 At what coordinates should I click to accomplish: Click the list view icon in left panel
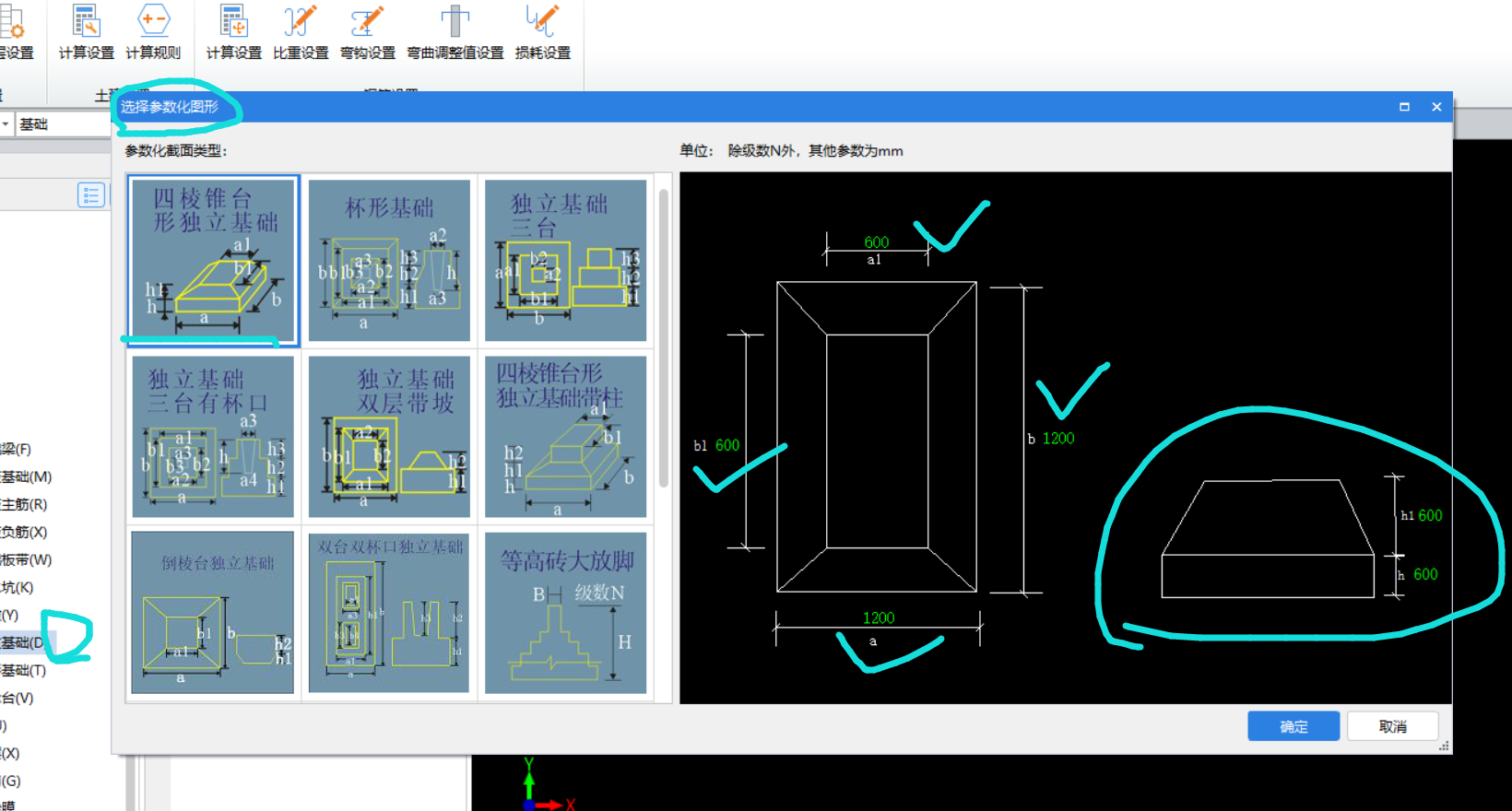tap(90, 194)
